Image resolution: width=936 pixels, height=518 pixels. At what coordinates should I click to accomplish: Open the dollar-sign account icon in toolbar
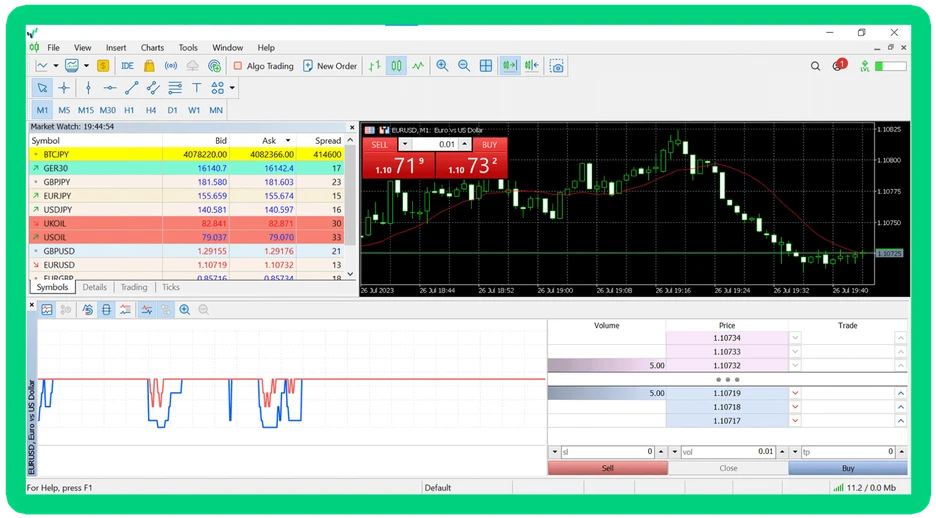click(x=103, y=66)
